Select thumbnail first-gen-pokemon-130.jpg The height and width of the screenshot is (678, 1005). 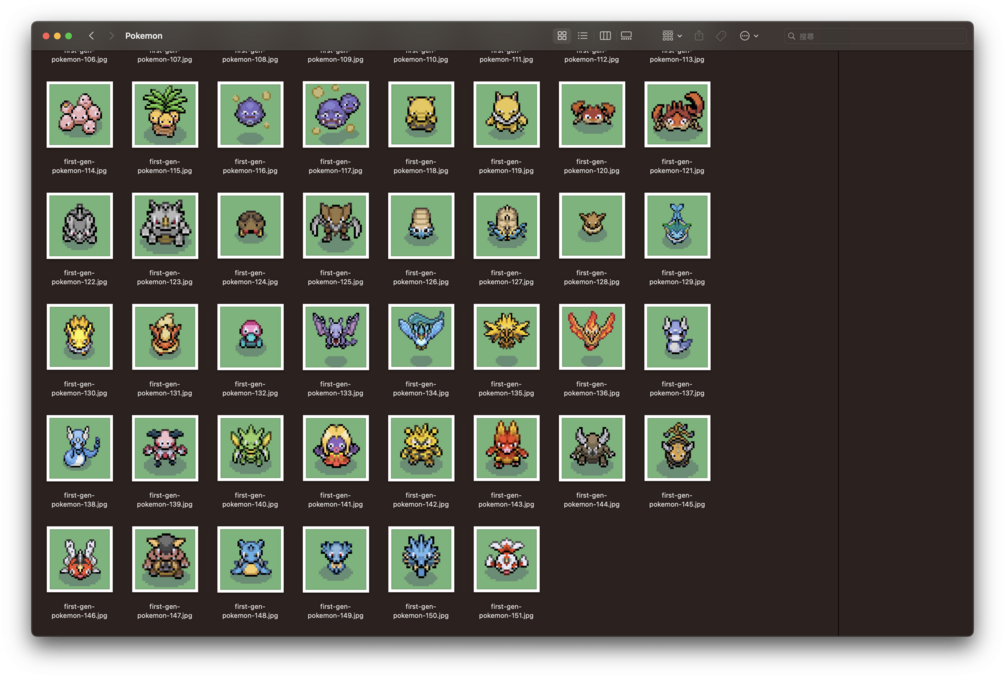coord(79,336)
